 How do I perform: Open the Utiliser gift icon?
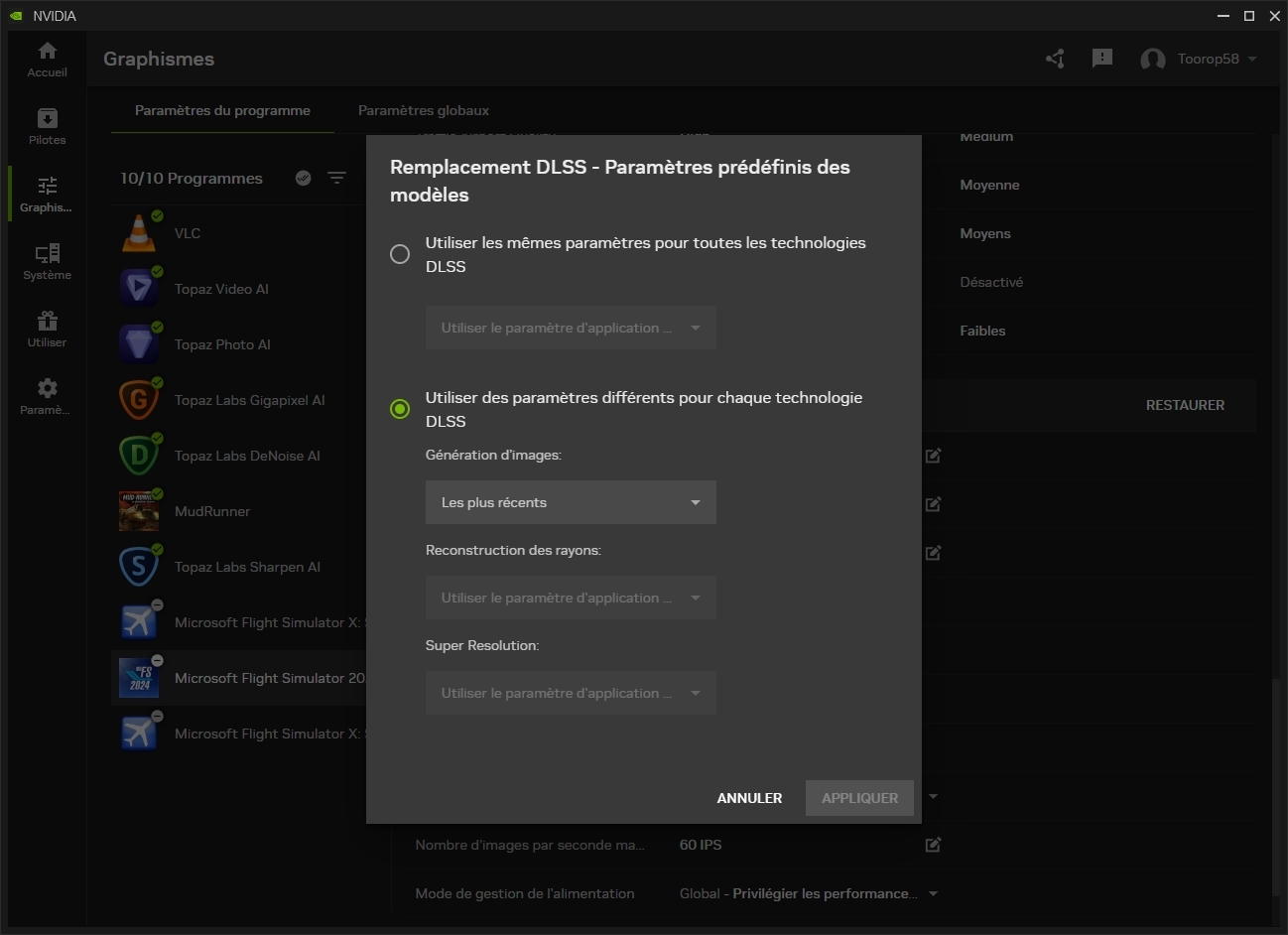click(x=47, y=330)
